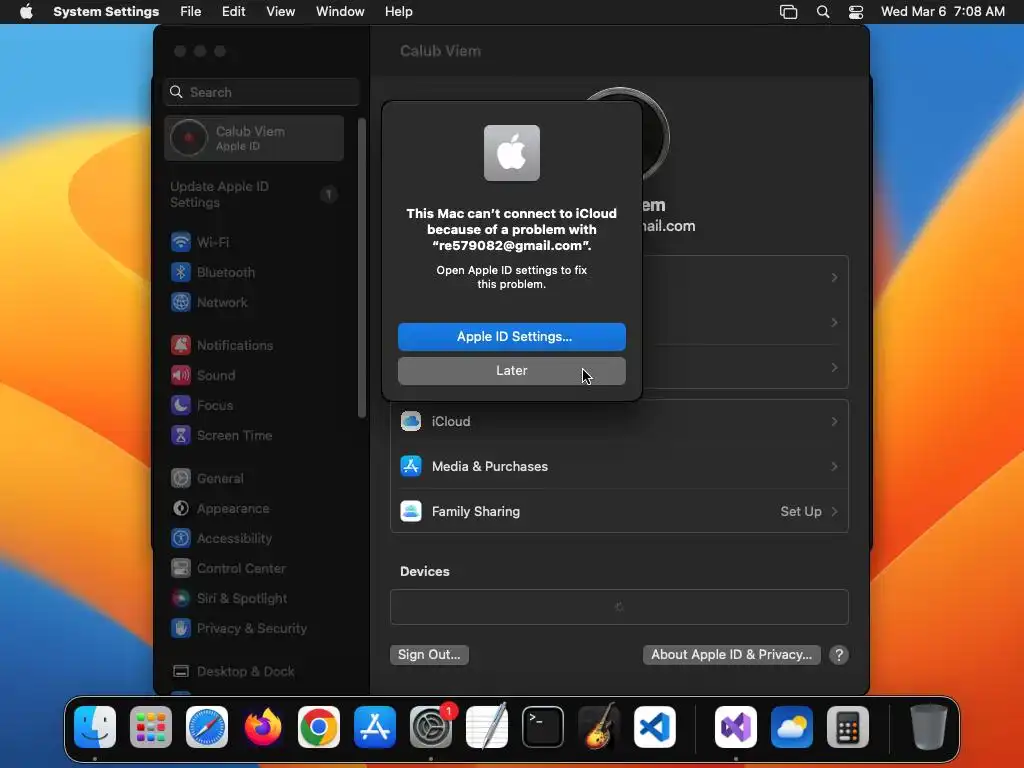Image resolution: width=1024 pixels, height=768 pixels.
Task: Expand the iCloud row chevron
Action: click(x=834, y=421)
